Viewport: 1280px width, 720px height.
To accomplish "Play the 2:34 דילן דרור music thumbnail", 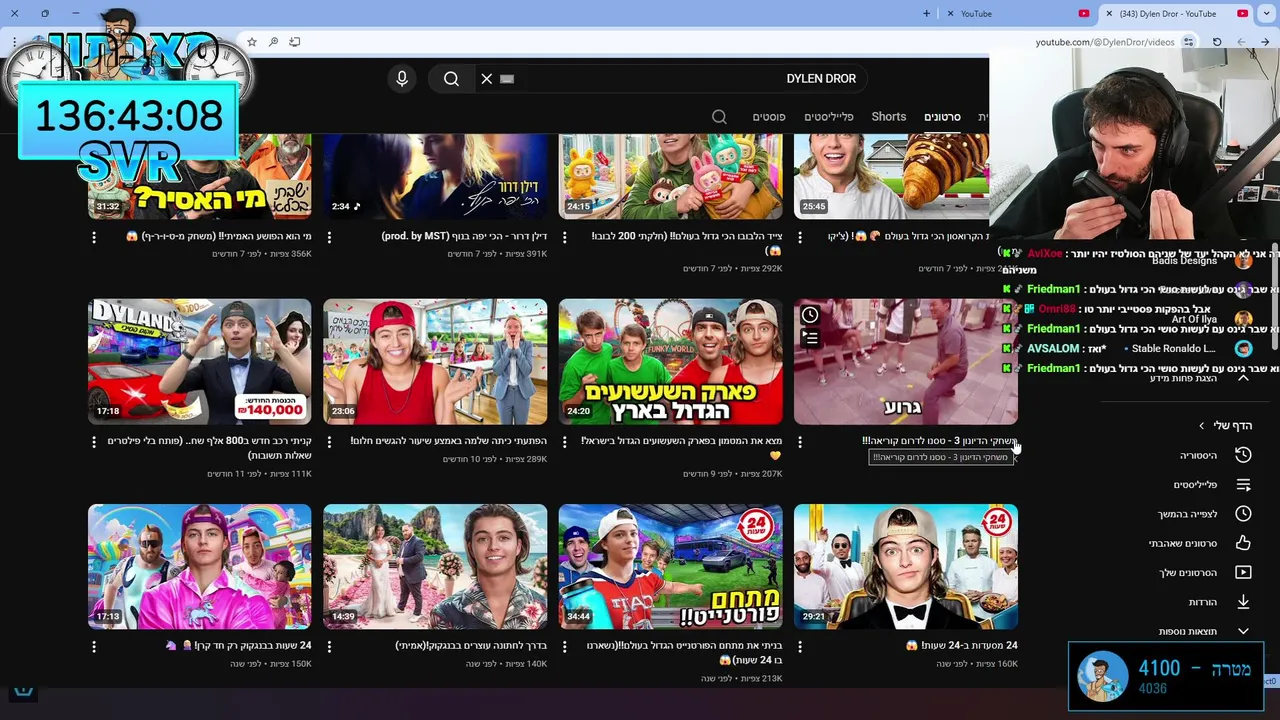I will point(435,176).
